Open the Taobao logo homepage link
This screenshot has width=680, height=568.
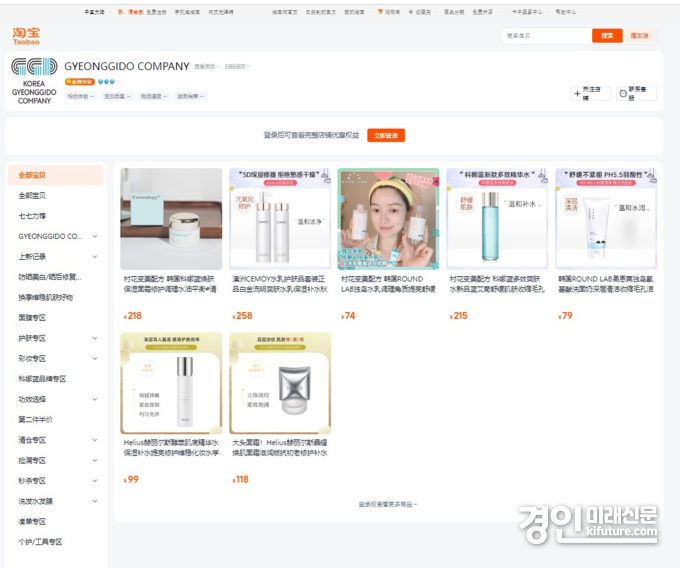coord(26,36)
